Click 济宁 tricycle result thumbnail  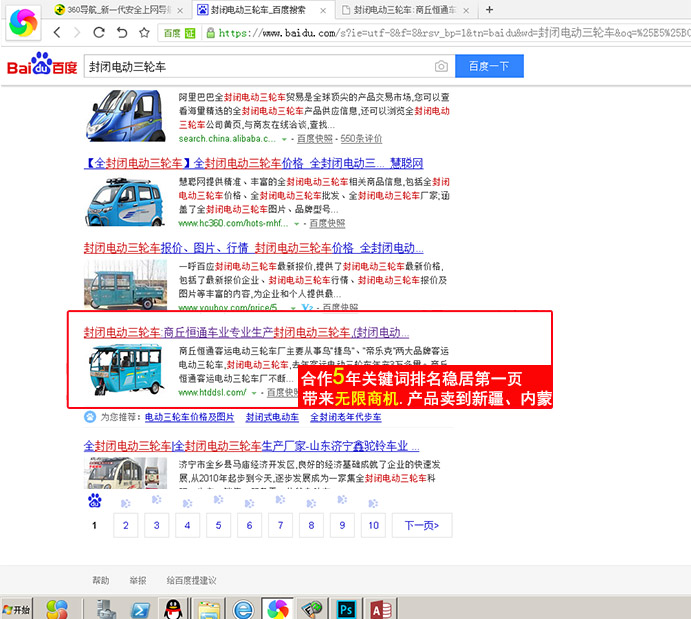tap(125, 473)
